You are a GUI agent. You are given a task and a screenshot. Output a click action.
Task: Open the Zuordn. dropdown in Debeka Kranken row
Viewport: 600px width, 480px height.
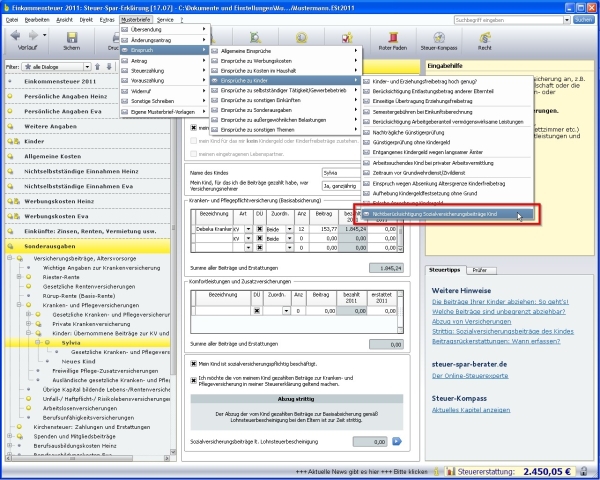pos(289,229)
